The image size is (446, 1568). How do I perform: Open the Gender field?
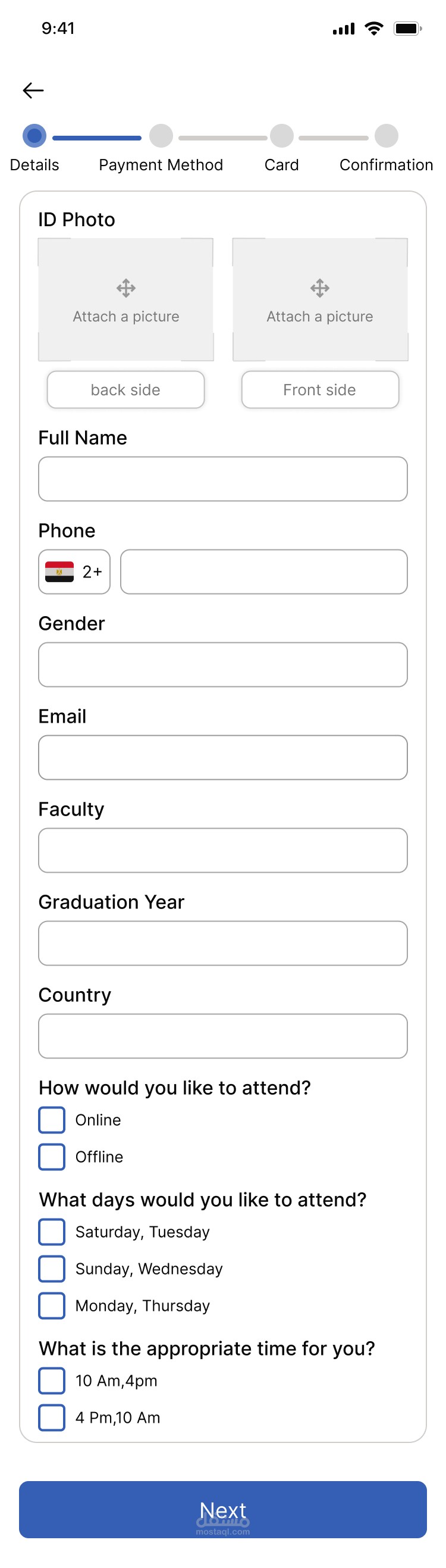point(222,665)
